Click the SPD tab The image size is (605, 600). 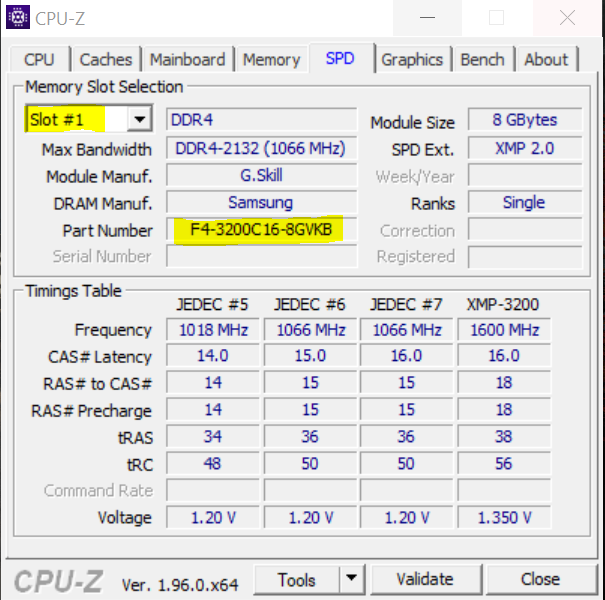point(340,58)
